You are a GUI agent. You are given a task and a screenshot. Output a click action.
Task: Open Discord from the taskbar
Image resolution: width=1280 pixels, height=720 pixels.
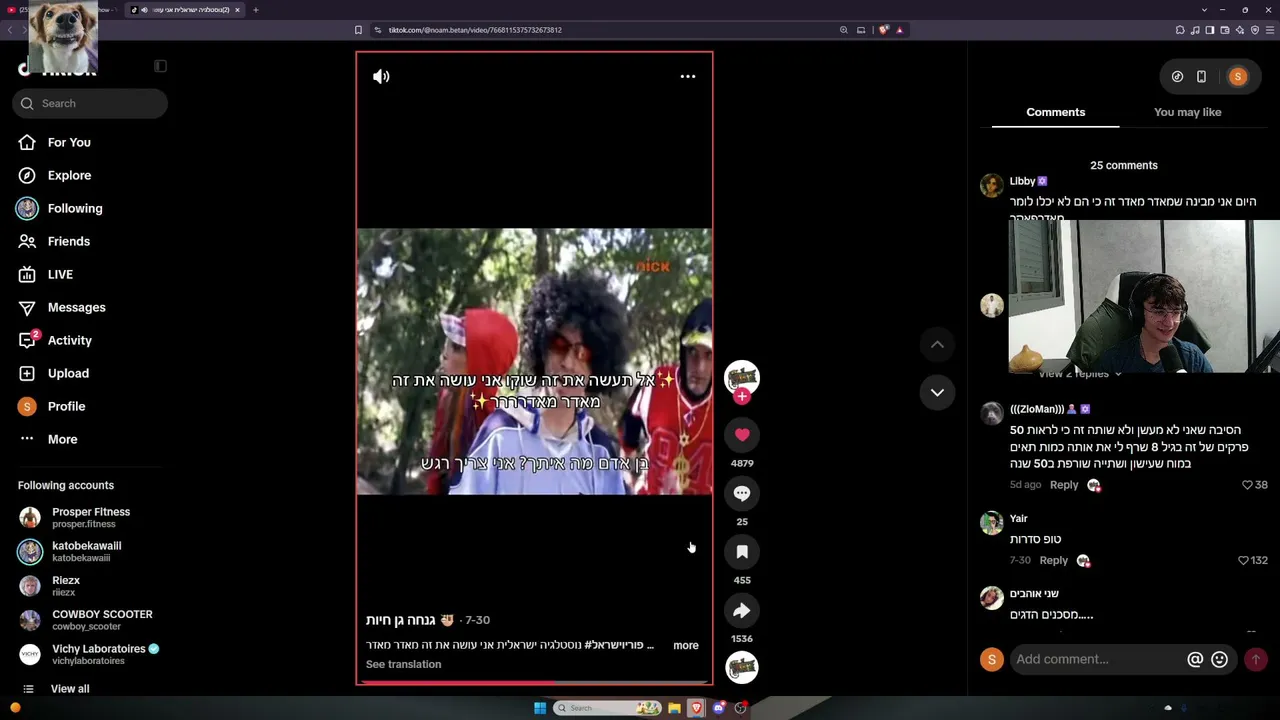click(x=718, y=708)
